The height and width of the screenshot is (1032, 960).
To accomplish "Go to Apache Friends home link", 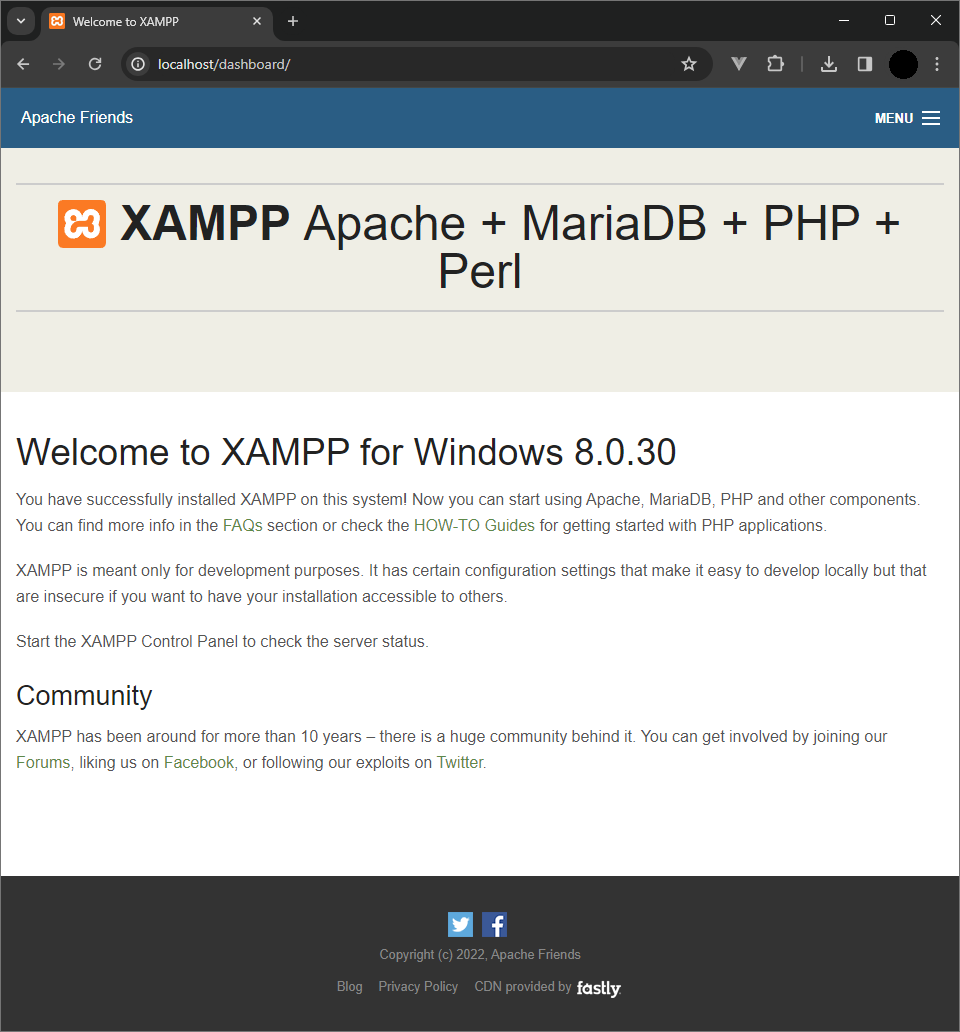I will [77, 117].
